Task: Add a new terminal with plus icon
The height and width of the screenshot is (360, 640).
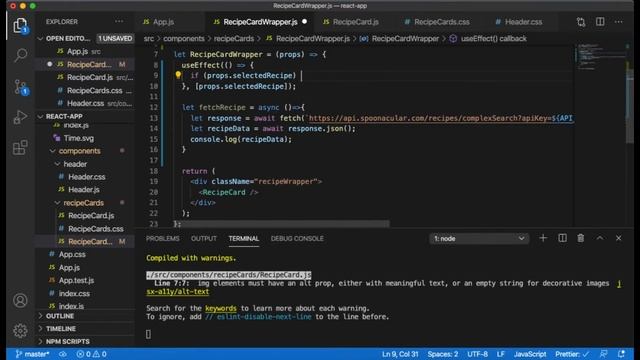Action: [543, 238]
